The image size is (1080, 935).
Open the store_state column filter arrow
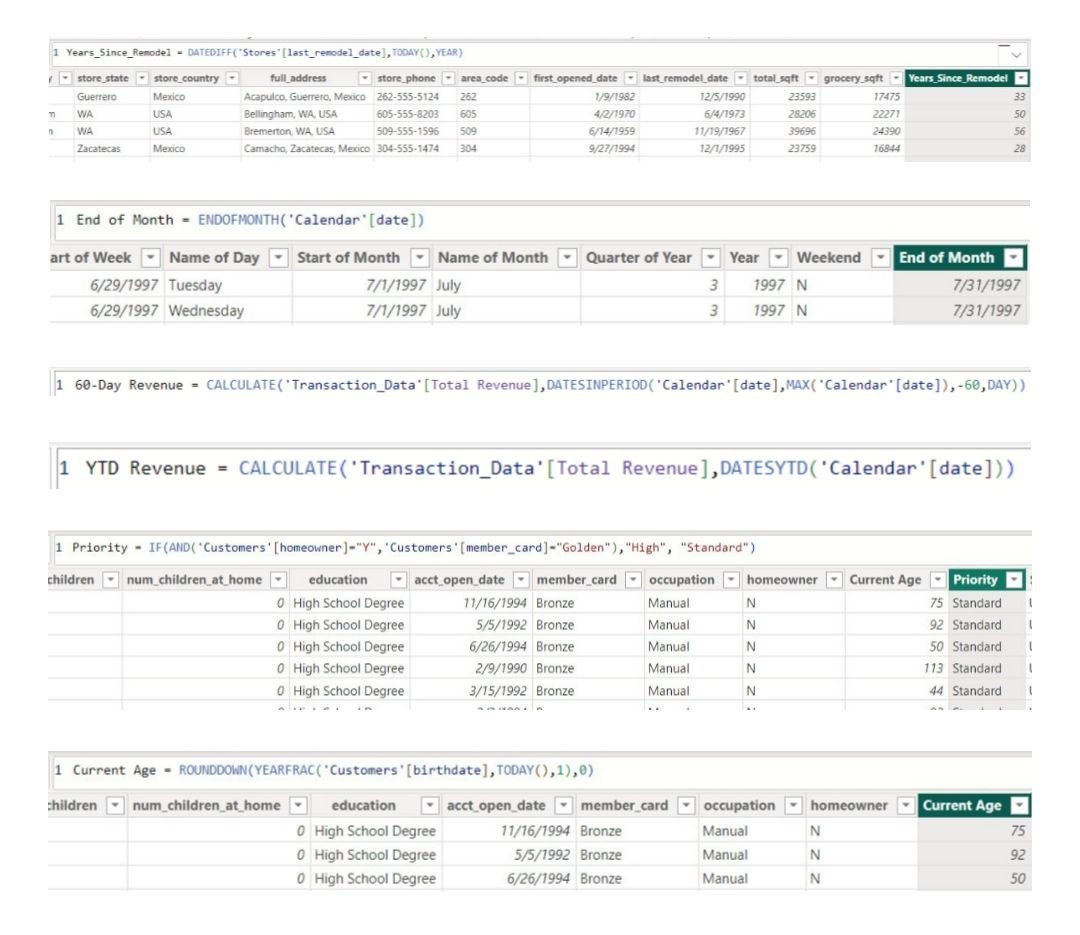(142, 78)
